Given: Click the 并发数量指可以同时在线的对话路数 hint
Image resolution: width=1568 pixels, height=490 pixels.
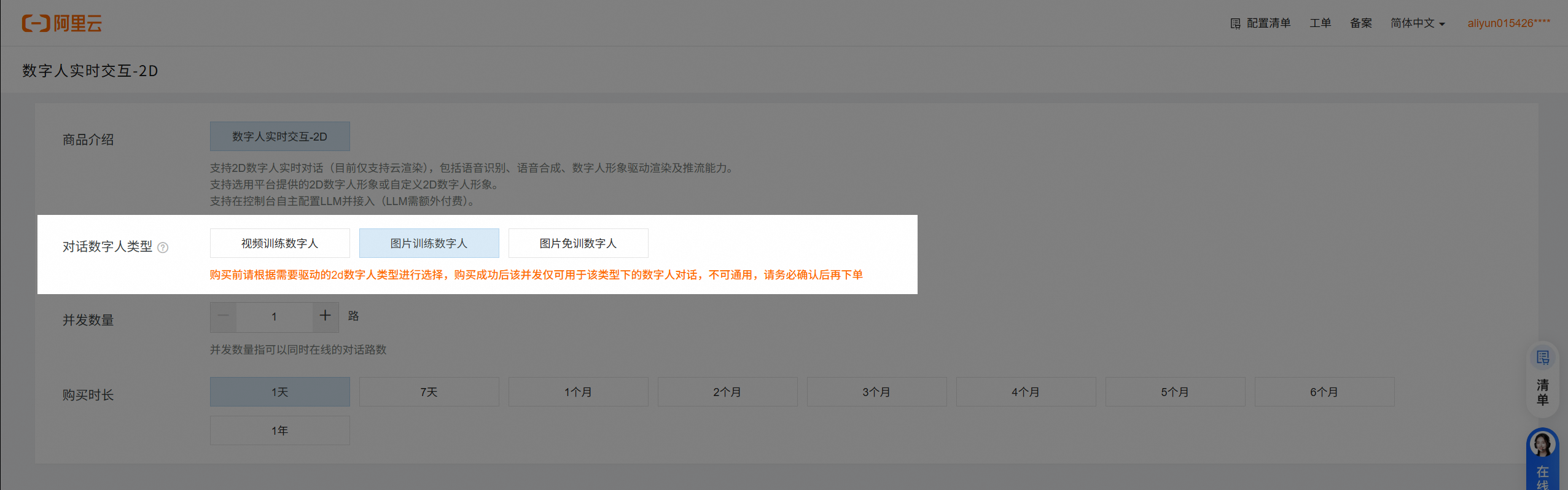Looking at the screenshot, I should 298,349.
